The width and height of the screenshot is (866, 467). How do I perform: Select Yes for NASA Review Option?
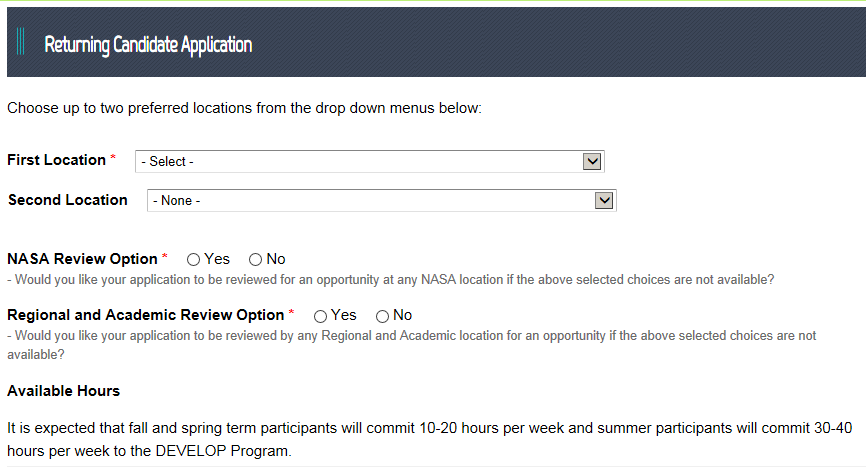point(194,260)
